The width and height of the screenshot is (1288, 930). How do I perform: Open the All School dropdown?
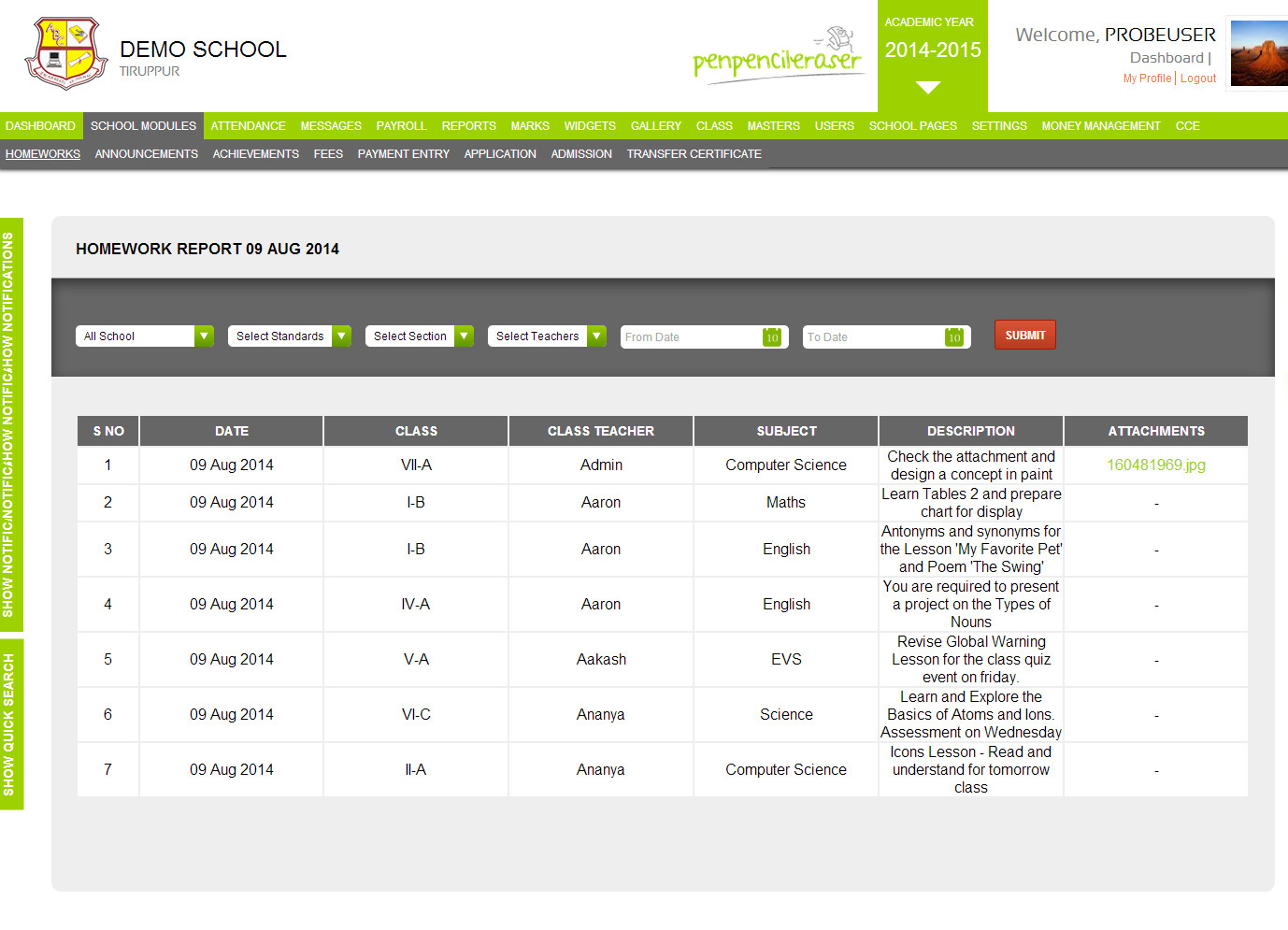pyautogui.click(x=145, y=336)
